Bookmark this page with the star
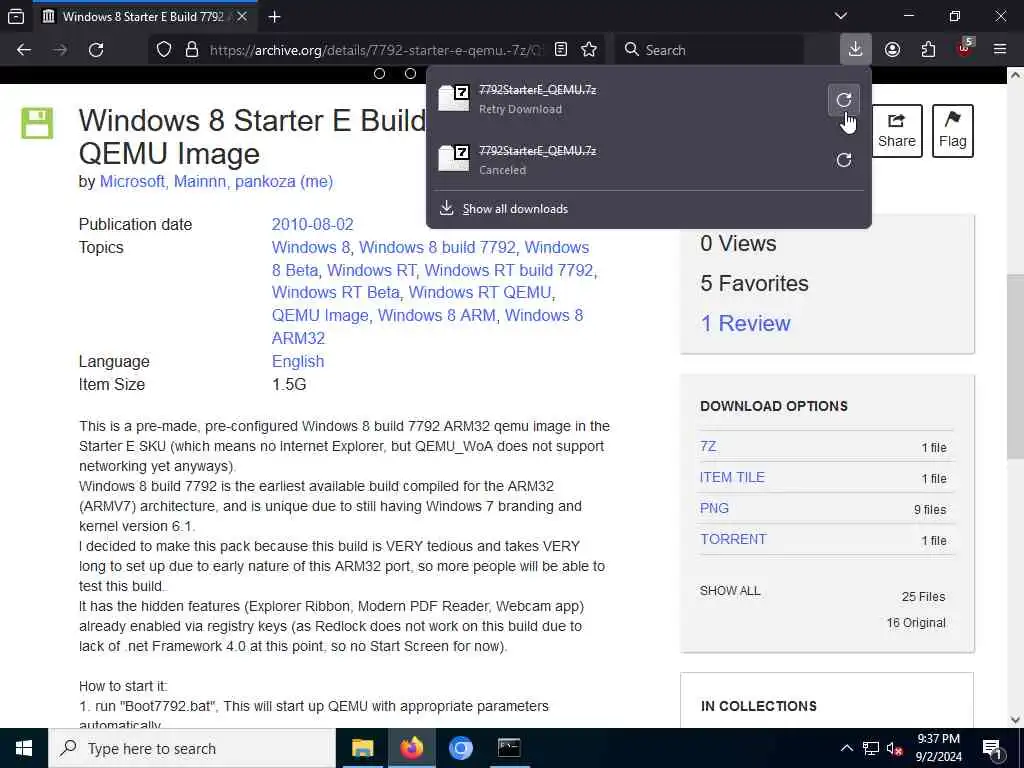This screenshot has height=768, width=1024. point(589,50)
